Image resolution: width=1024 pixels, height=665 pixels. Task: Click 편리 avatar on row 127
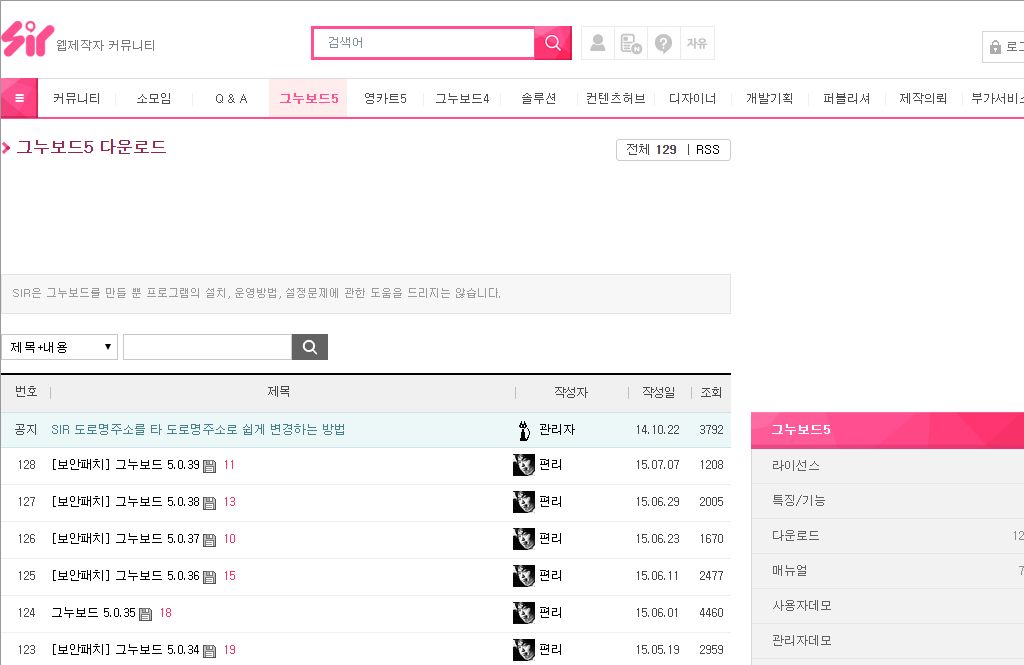pyautogui.click(x=524, y=502)
